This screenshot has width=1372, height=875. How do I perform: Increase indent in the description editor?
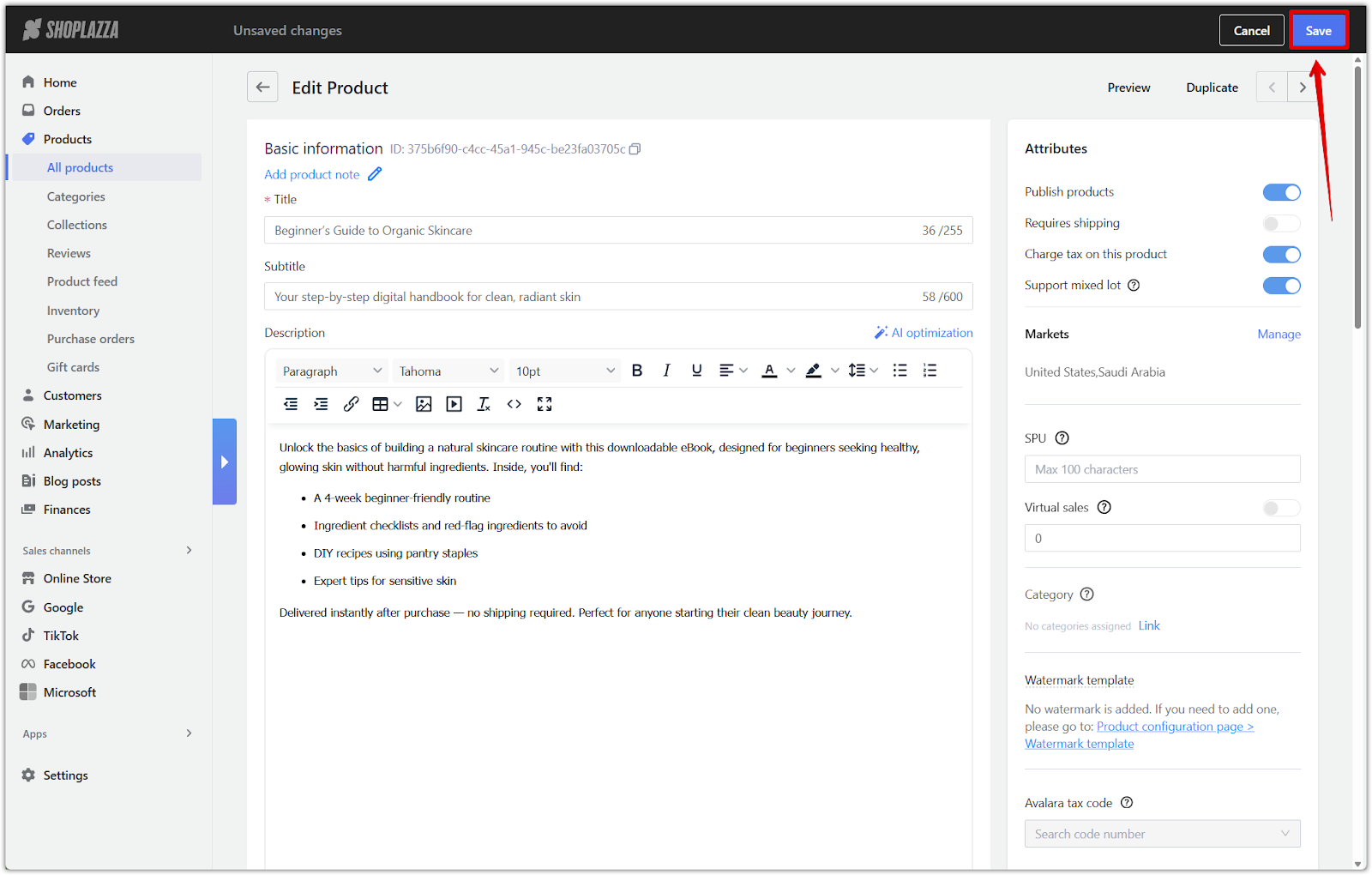pyautogui.click(x=321, y=404)
